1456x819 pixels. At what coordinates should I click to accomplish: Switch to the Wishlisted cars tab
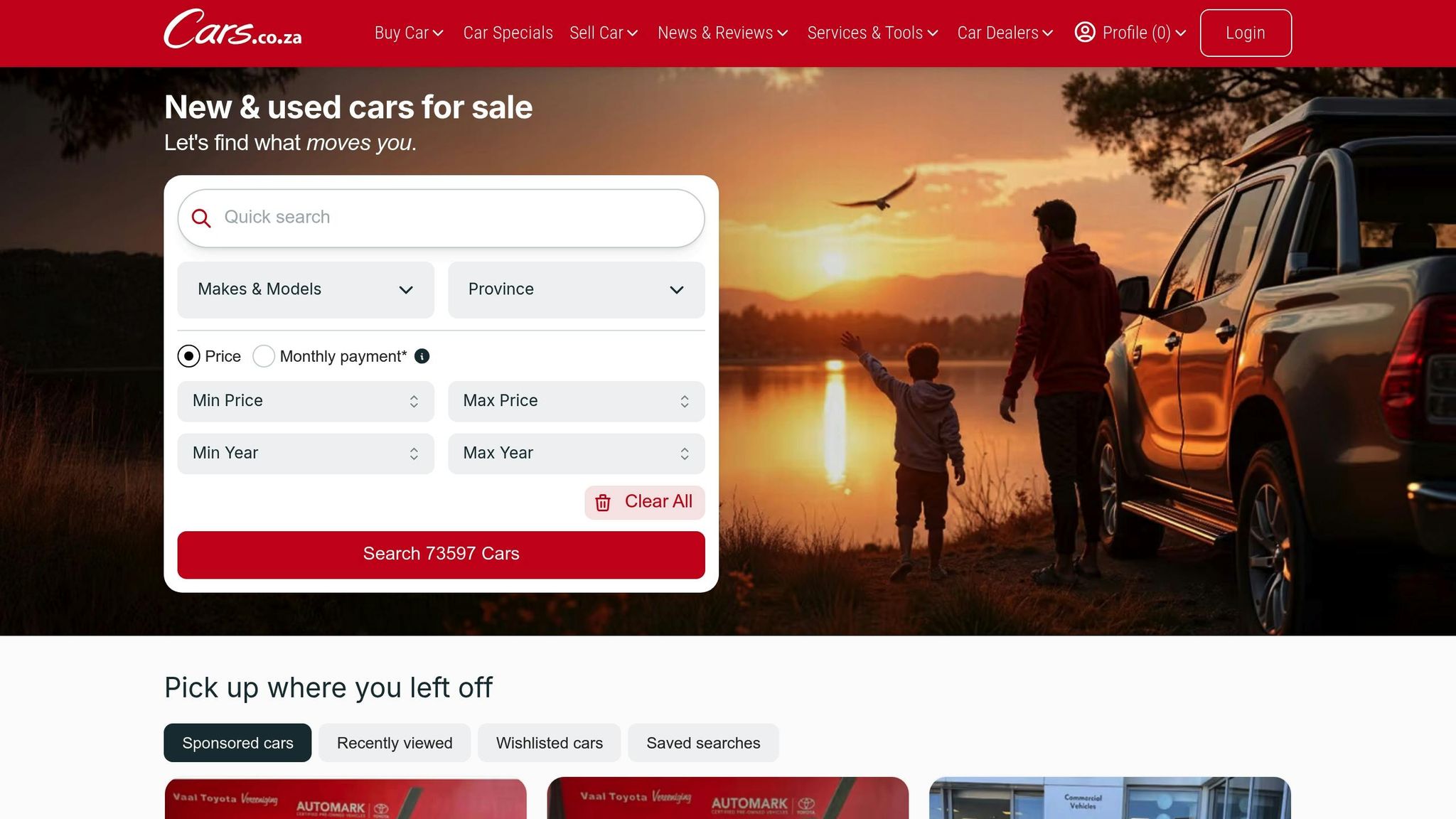(x=550, y=743)
